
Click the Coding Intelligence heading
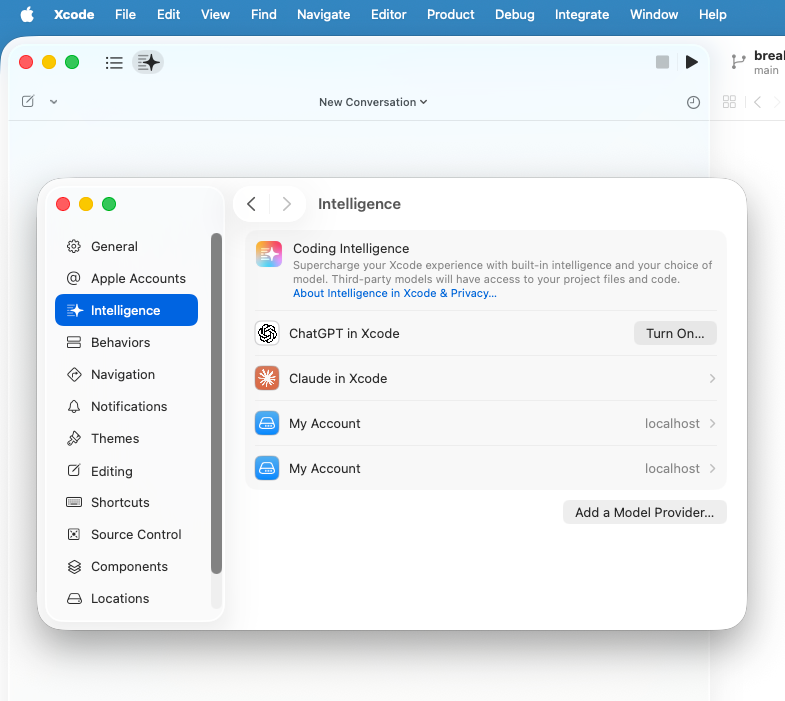click(x=351, y=248)
